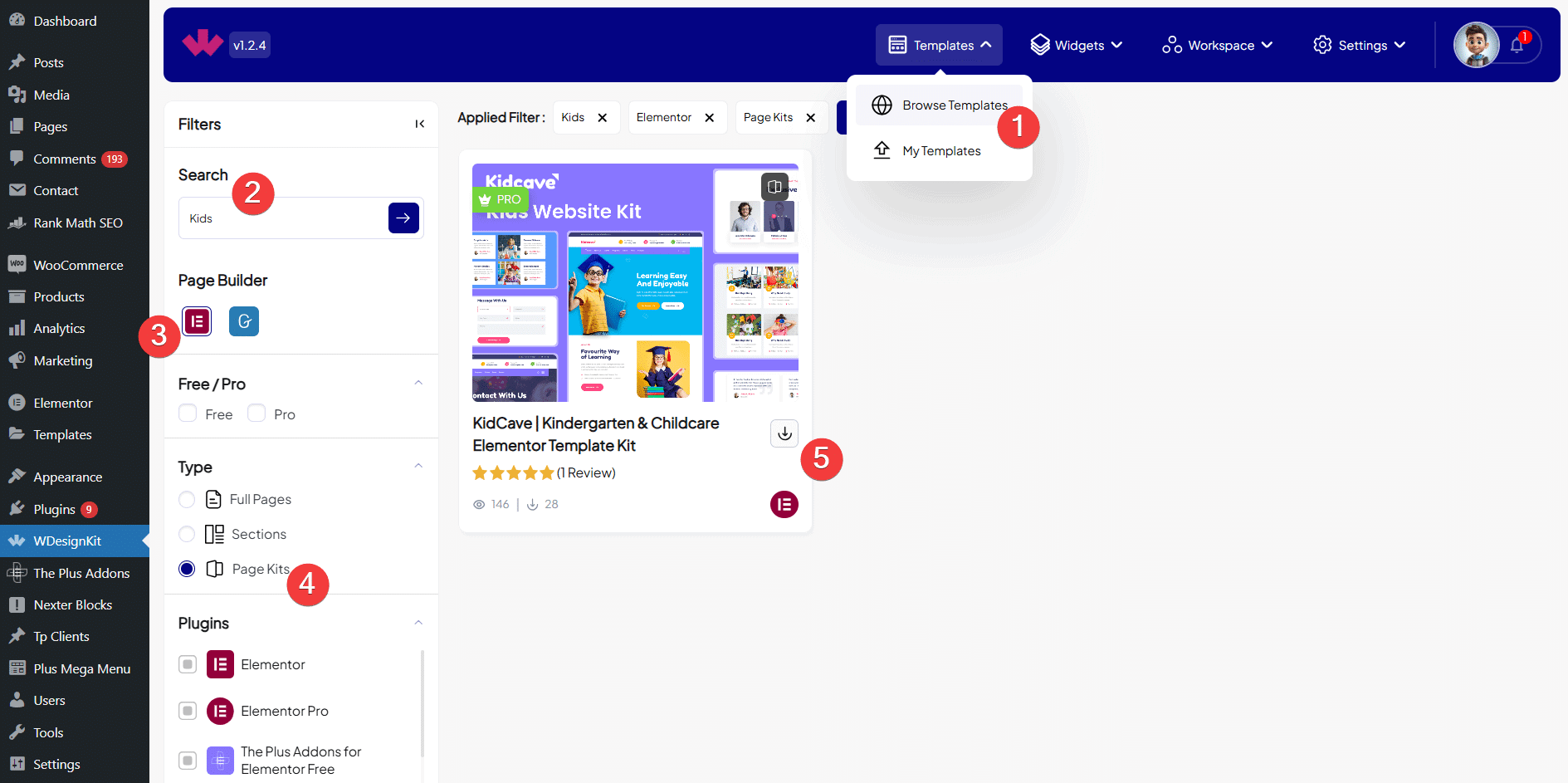Check the Free filter checkbox
This screenshot has height=783, width=1568.
point(188,414)
